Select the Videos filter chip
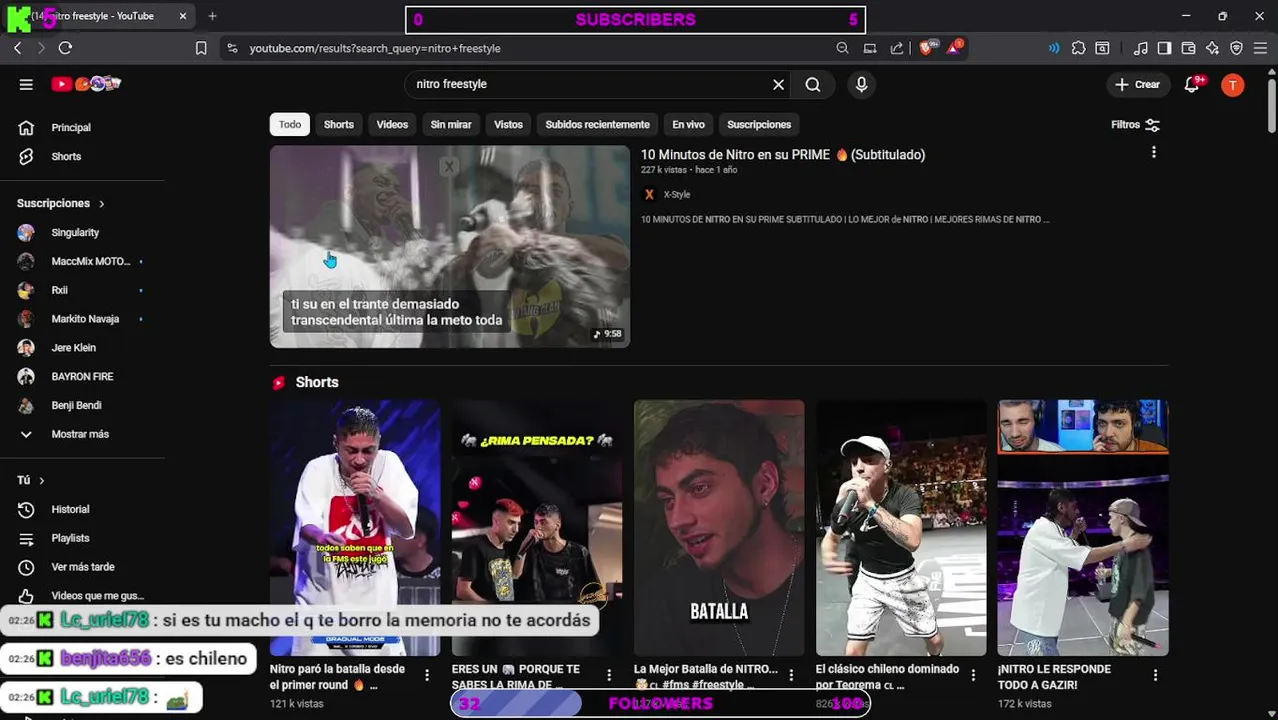The height and width of the screenshot is (720, 1278). coord(392,125)
